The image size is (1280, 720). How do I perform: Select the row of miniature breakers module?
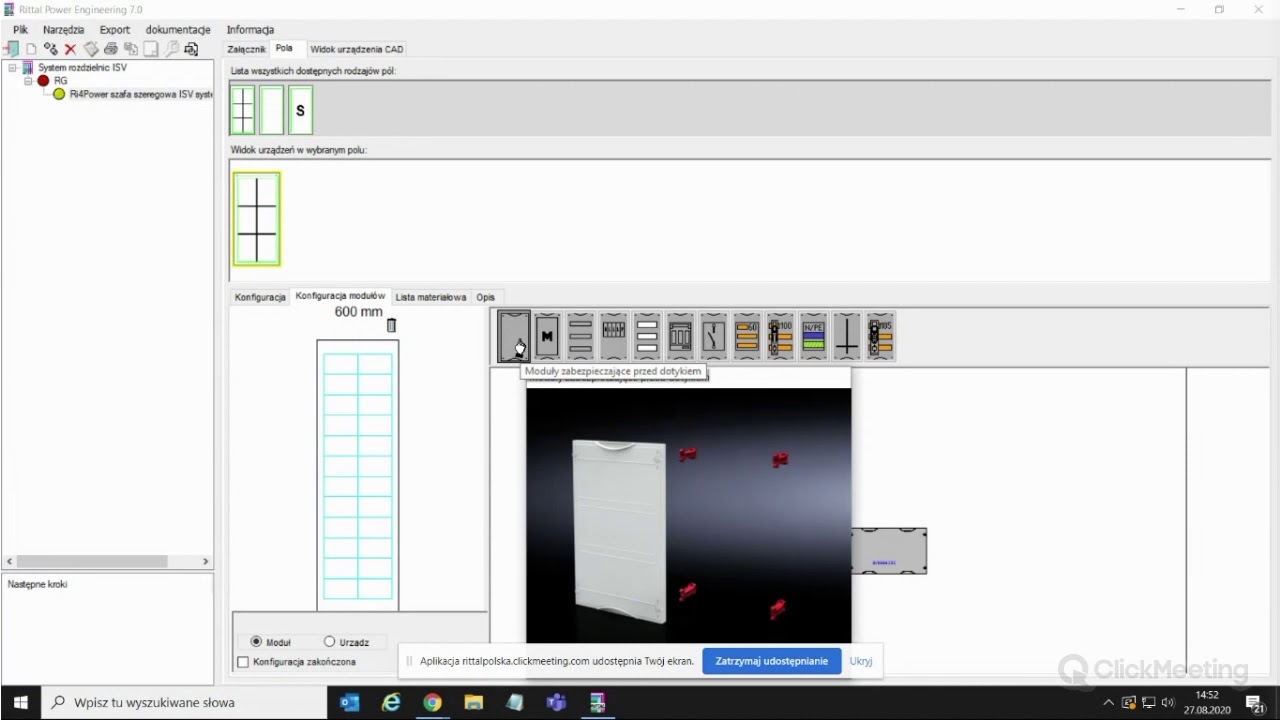point(614,336)
